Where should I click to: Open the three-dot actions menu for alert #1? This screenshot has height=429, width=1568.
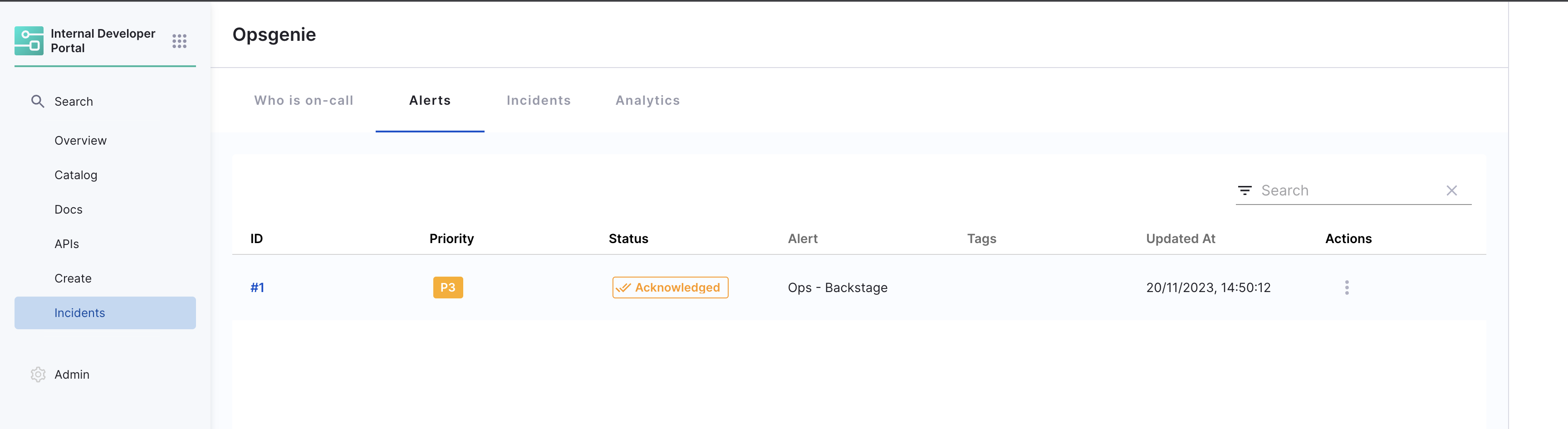coord(1347,287)
